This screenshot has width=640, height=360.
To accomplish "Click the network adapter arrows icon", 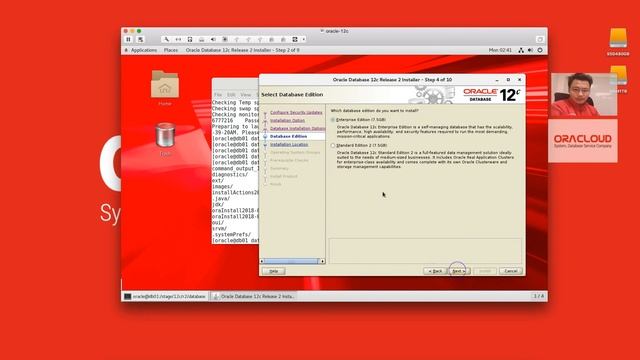I will coord(178,39).
